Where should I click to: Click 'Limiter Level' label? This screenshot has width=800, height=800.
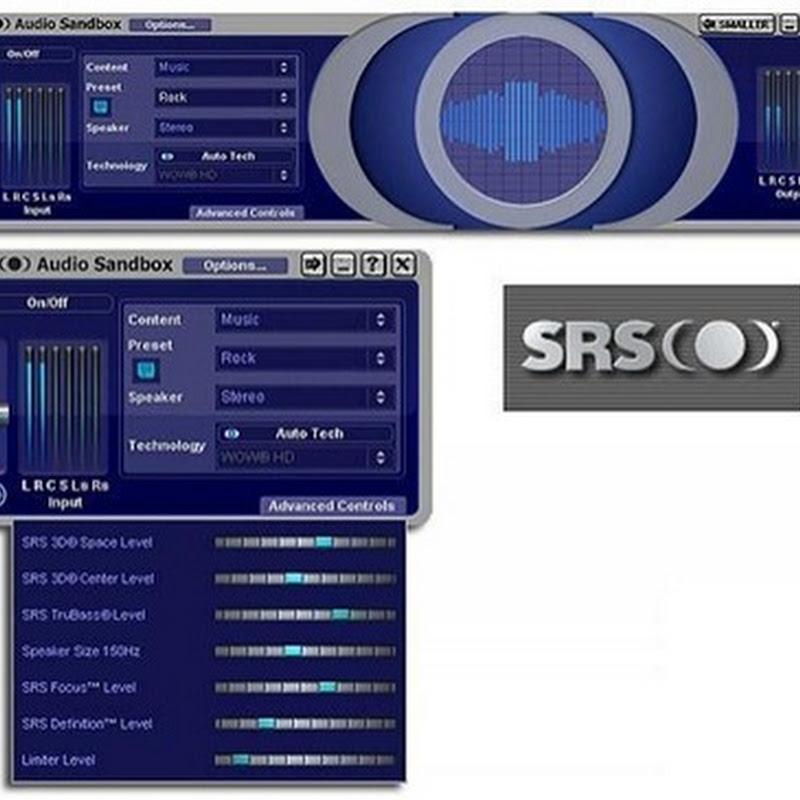coord(58,760)
